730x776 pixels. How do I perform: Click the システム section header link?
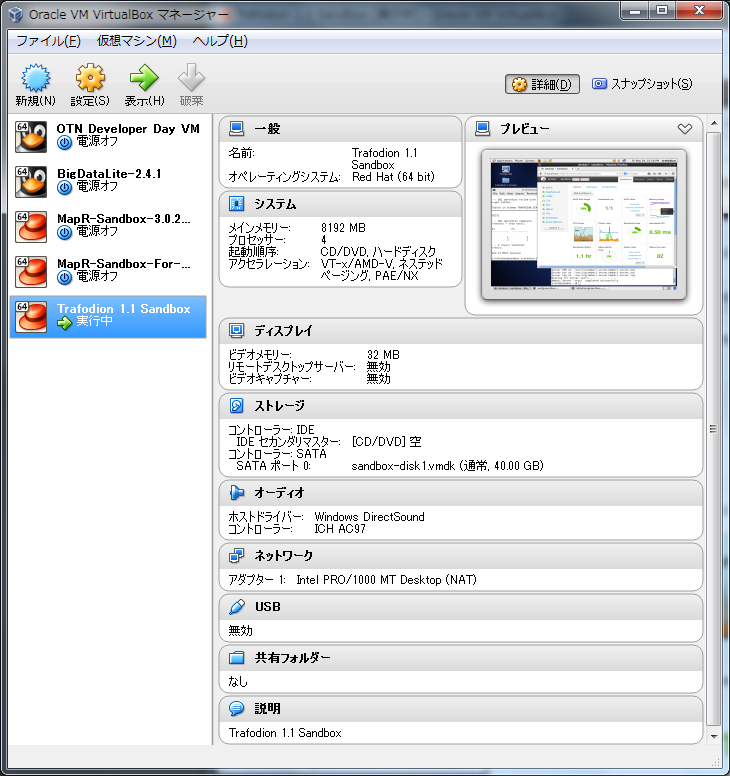coord(275,204)
